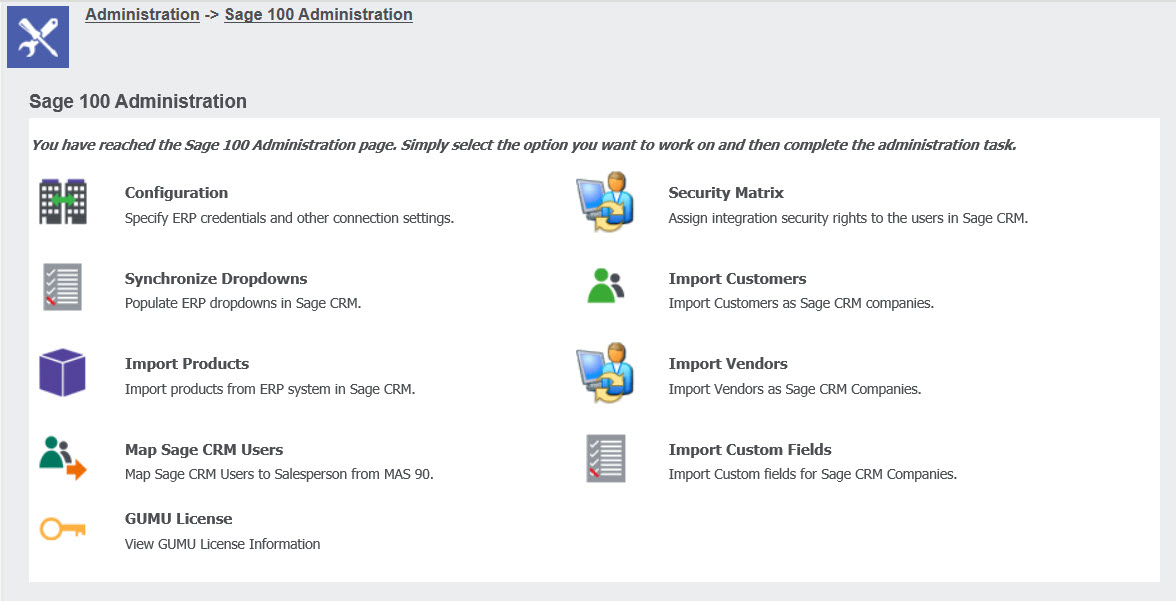This screenshot has width=1176, height=601.
Task: Select the Map Sage CRM Users icon
Action: (x=63, y=457)
